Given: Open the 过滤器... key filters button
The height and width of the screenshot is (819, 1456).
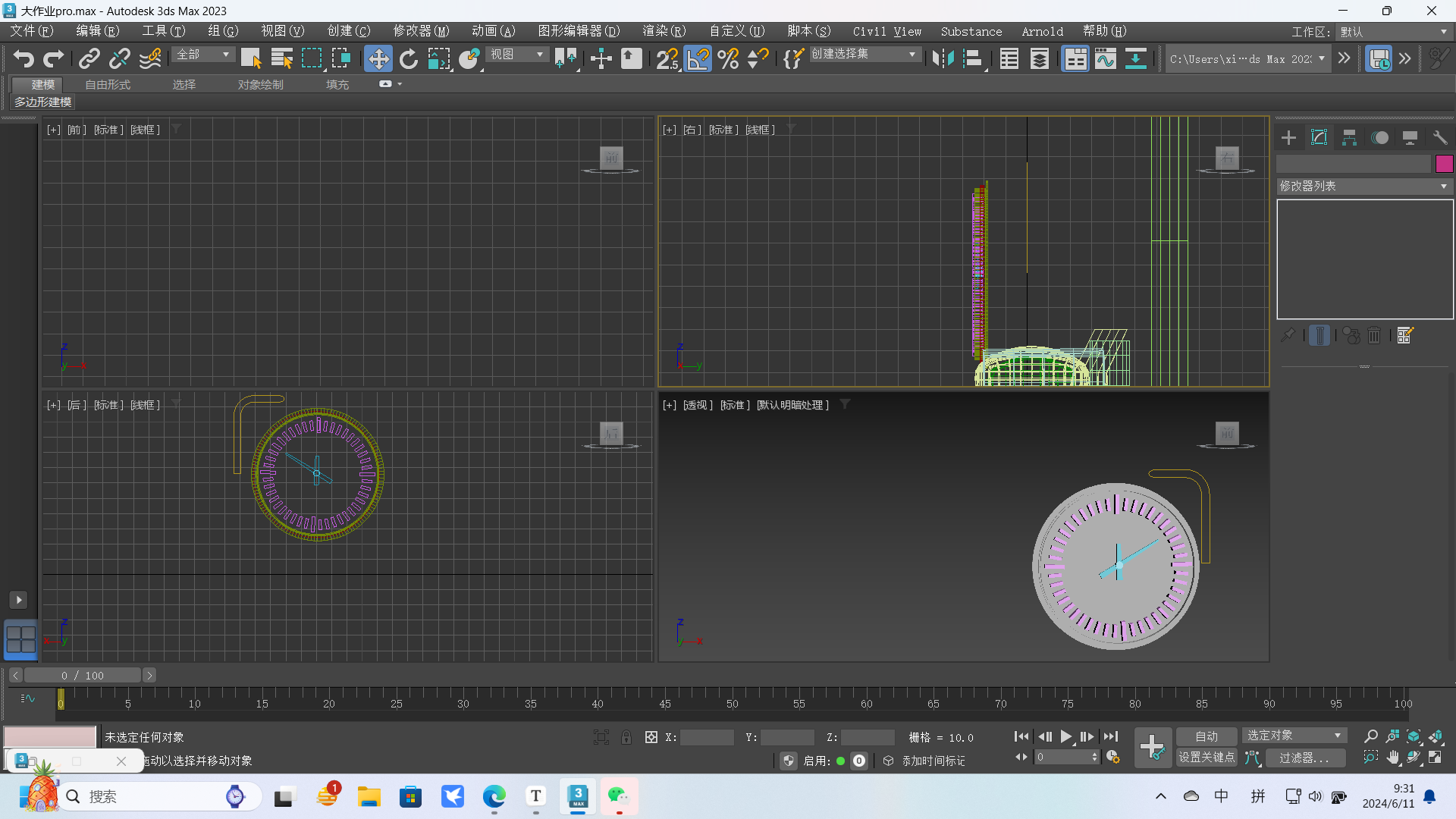Looking at the screenshot, I should 1304,758.
